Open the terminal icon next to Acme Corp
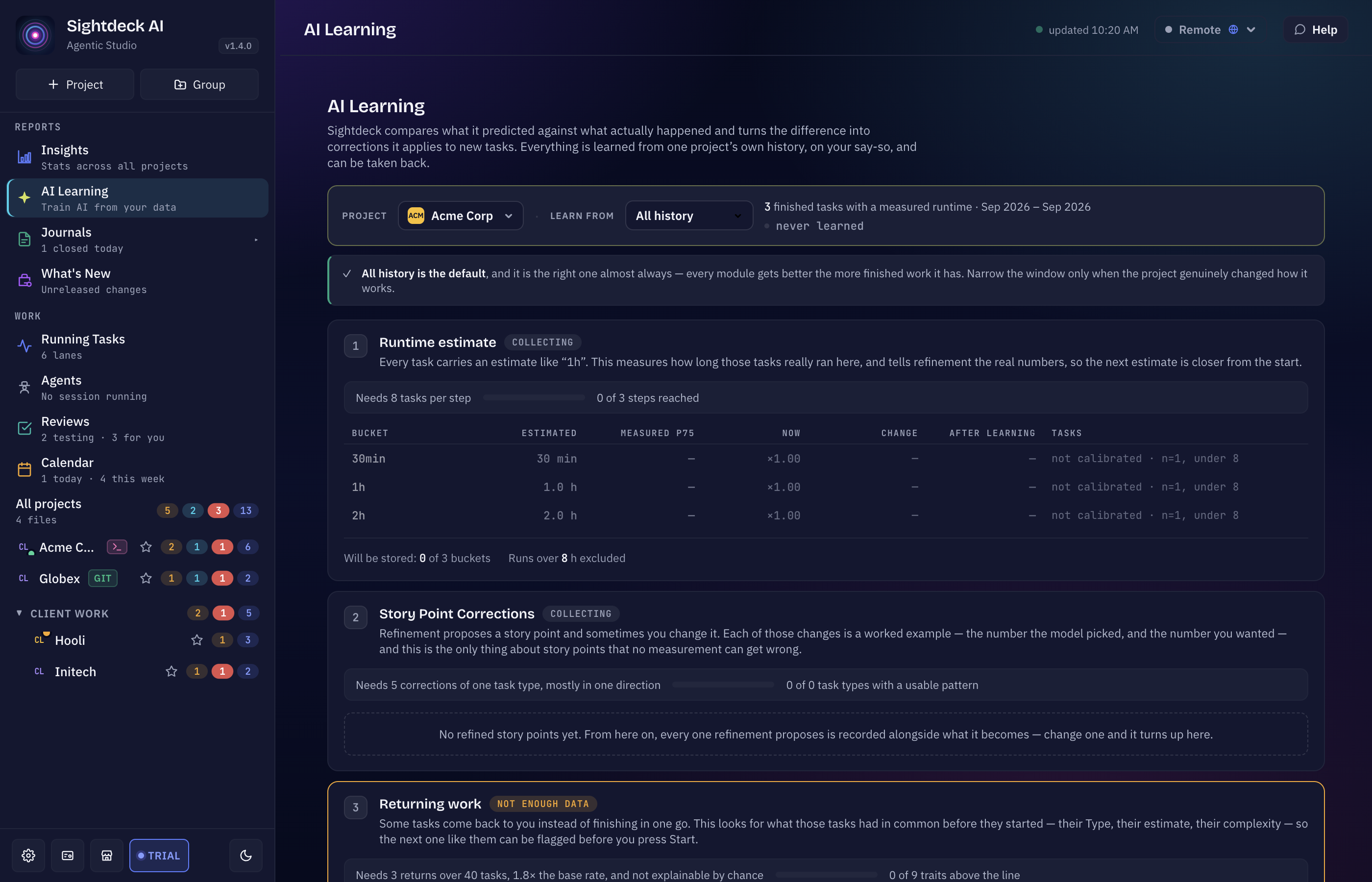Image resolution: width=1372 pixels, height=882 pixels. click(x=117, y=547)
